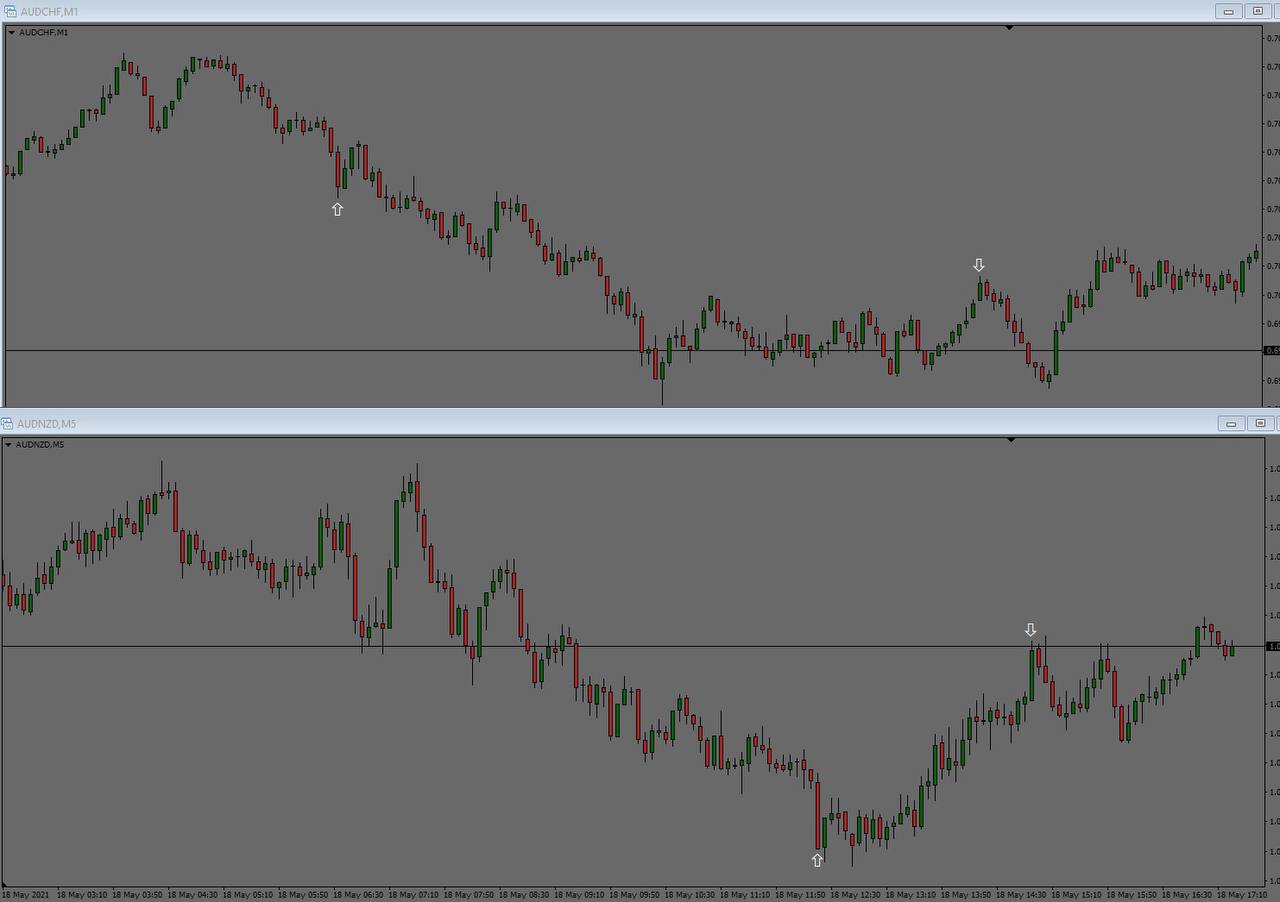Select the up arrow signal on AUDNZD chart
This screenshot has width=1280, height=902.
(817, 860)
